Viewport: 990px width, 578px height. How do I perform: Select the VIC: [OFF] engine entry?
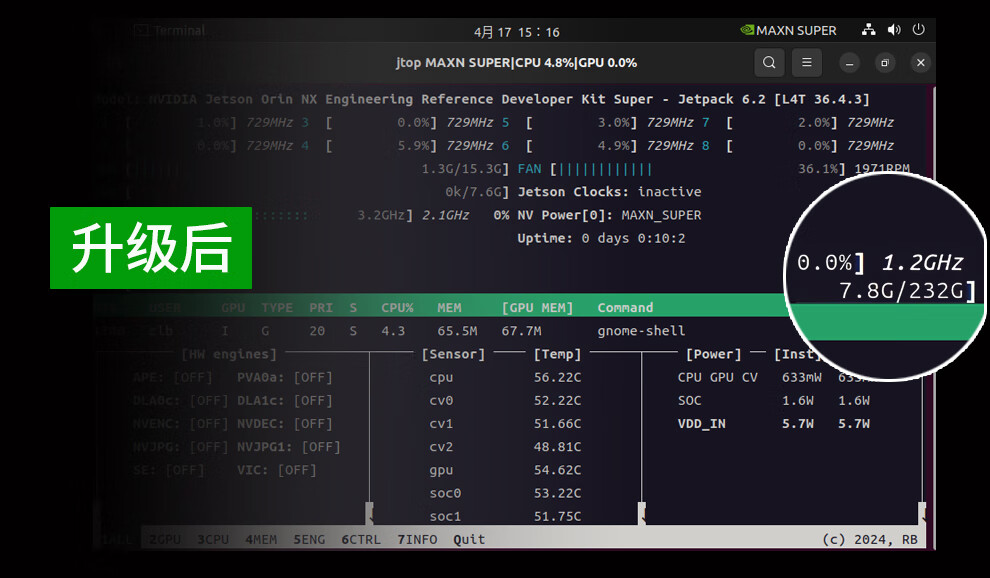click(277, 470)
